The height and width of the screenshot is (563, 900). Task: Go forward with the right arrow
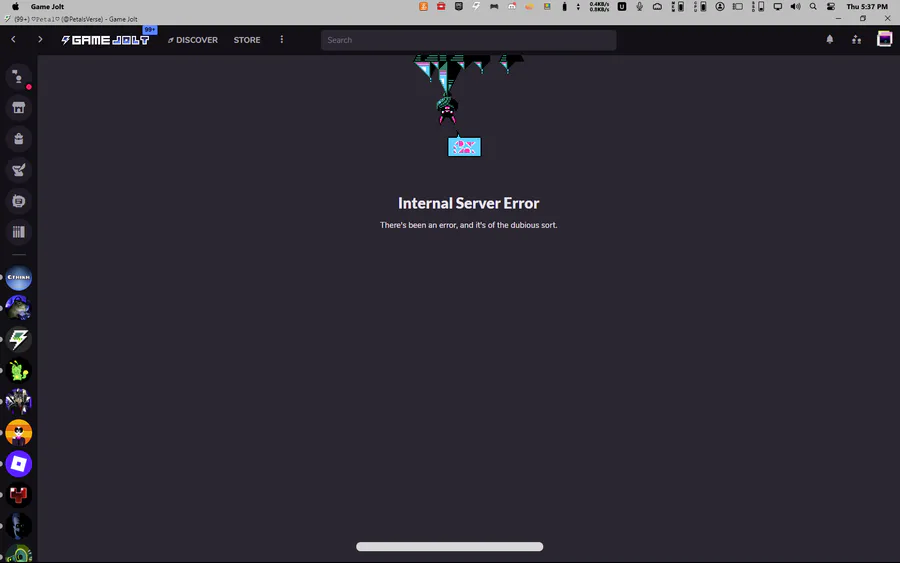[x=40, y=40]
